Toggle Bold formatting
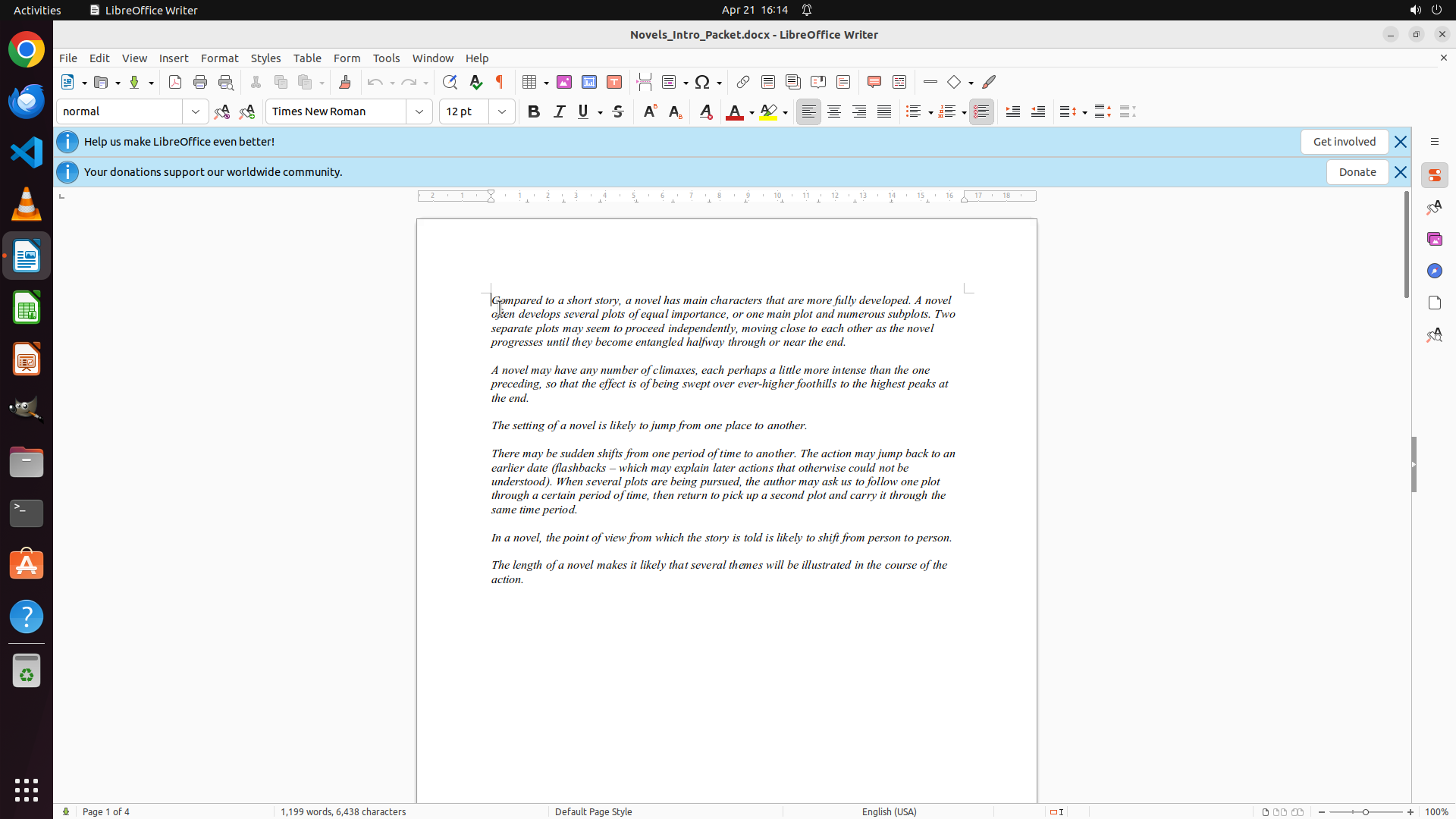 (x=534, y=111)
